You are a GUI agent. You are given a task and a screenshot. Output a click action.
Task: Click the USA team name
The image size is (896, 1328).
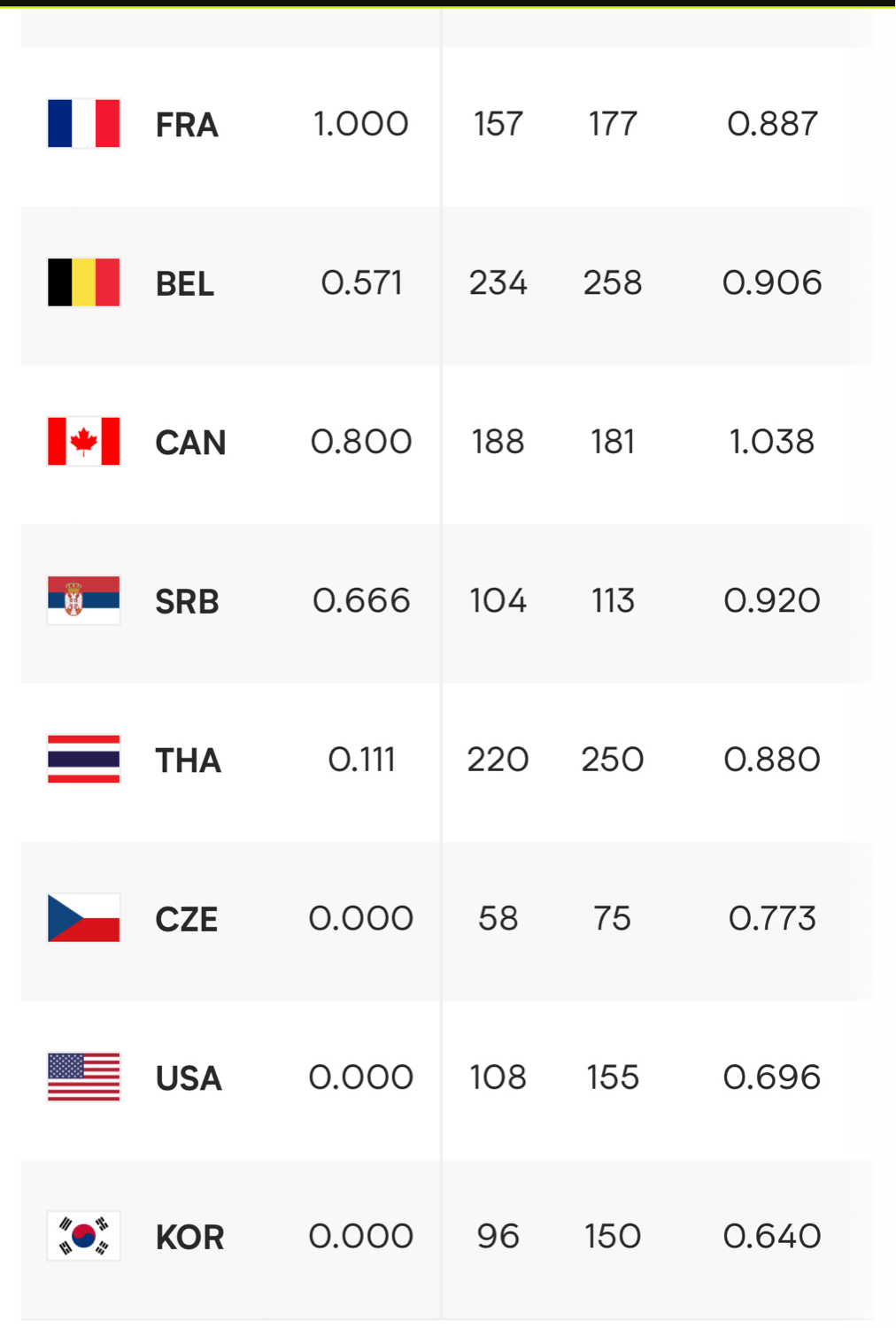coord(189,1078)
